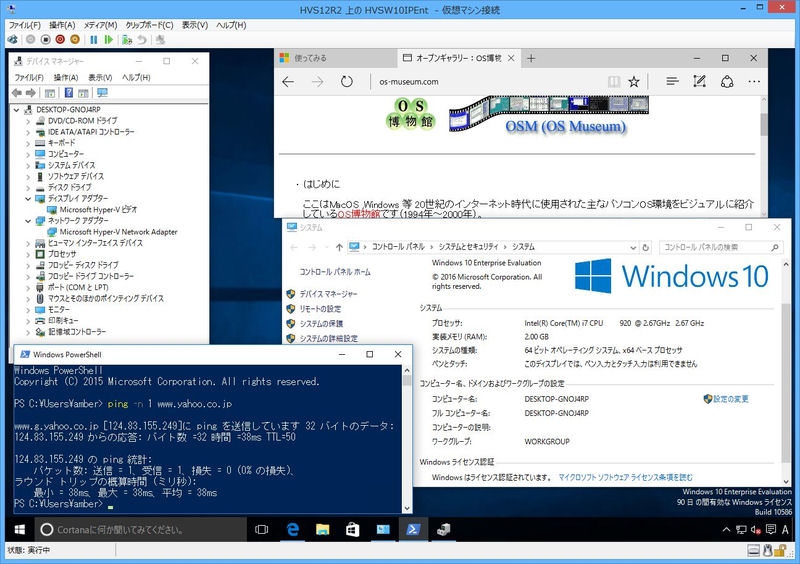The height and width of the screenshot is (564, 800).
Task: Open File Explorer from the guest taskbar
Action: (x=322, y=529)
